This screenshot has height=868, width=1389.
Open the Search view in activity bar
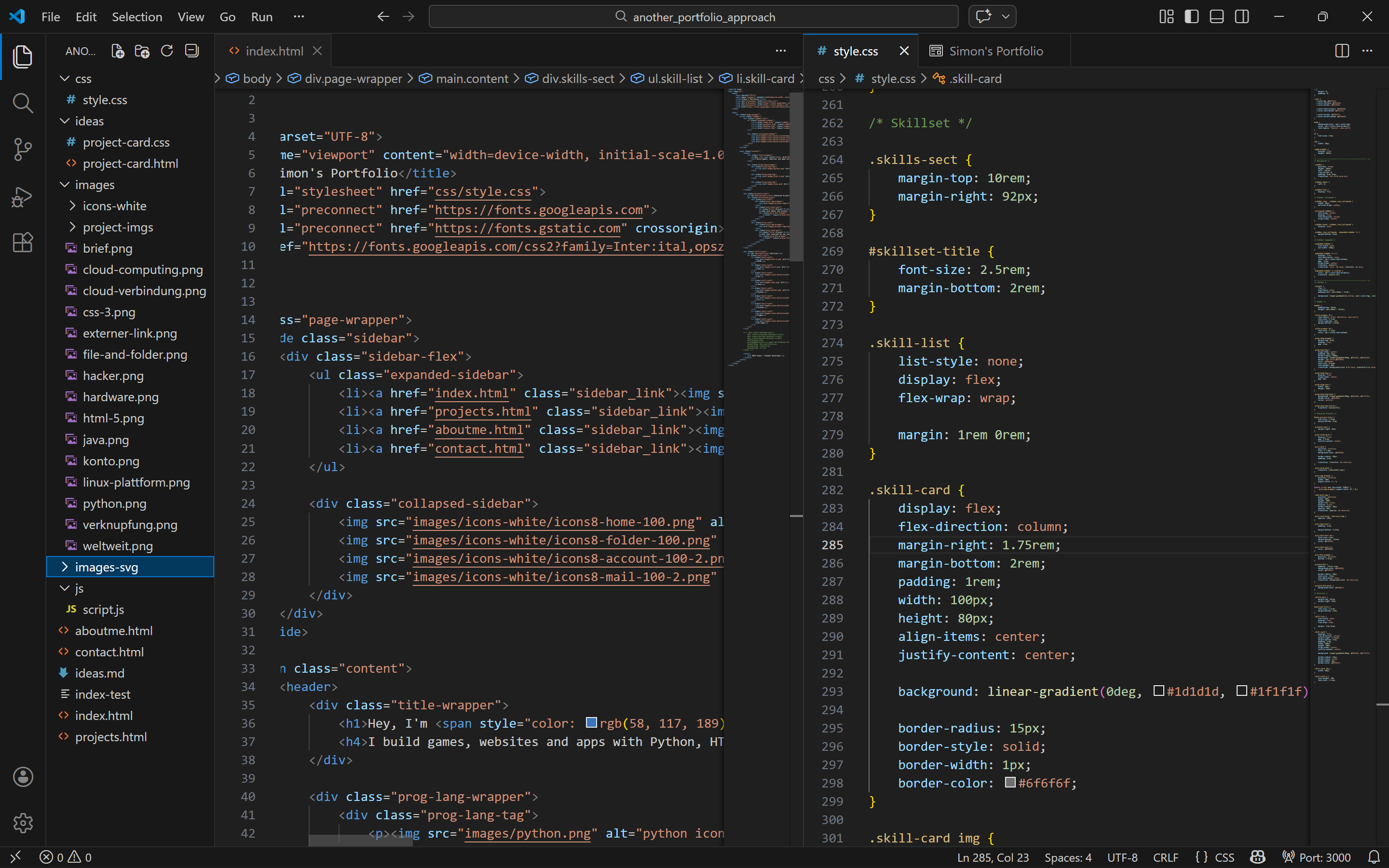(x=22, y=103)
